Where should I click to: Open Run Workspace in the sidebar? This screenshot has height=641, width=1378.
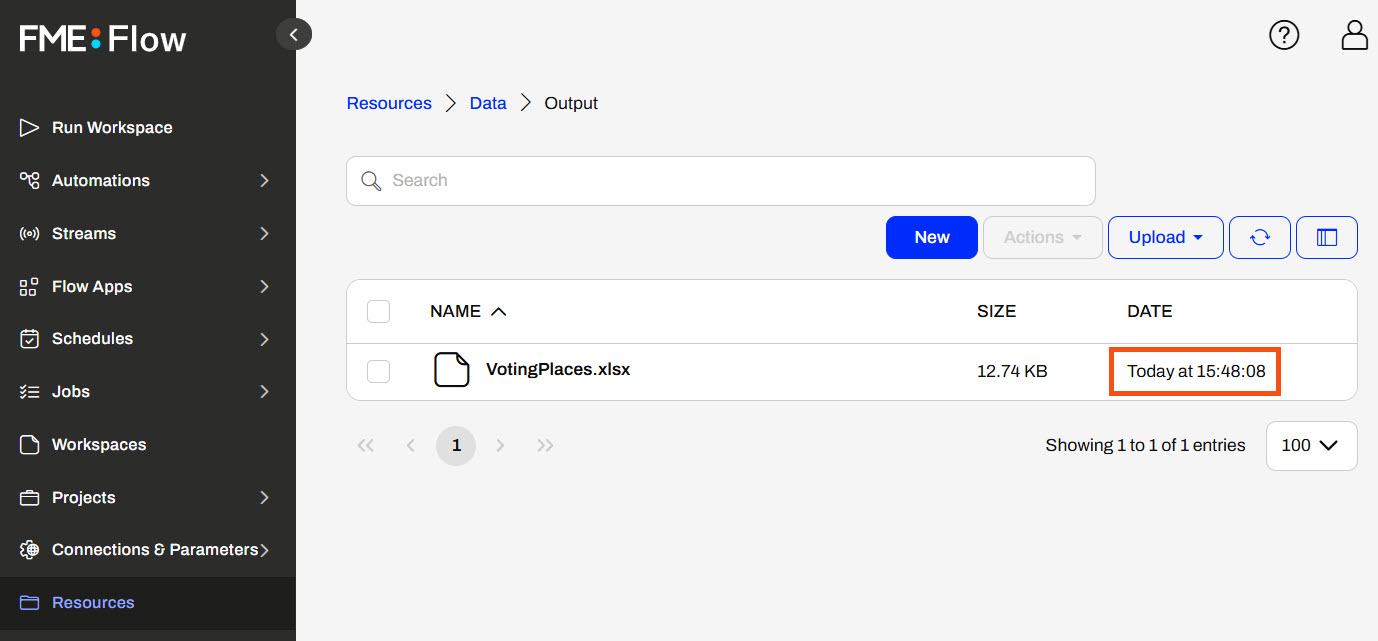click(111, 128)
